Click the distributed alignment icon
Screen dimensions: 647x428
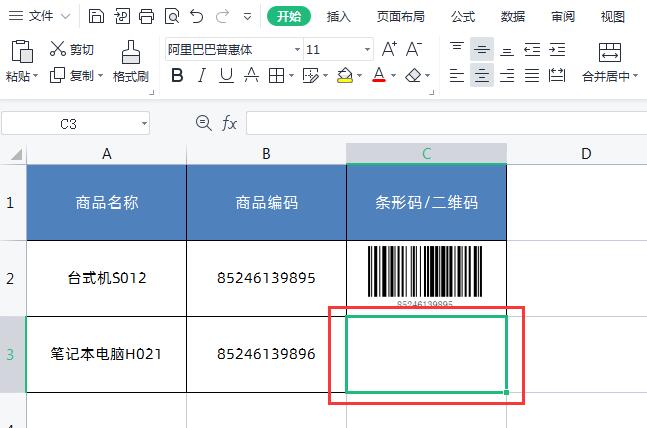coord(557,76)
